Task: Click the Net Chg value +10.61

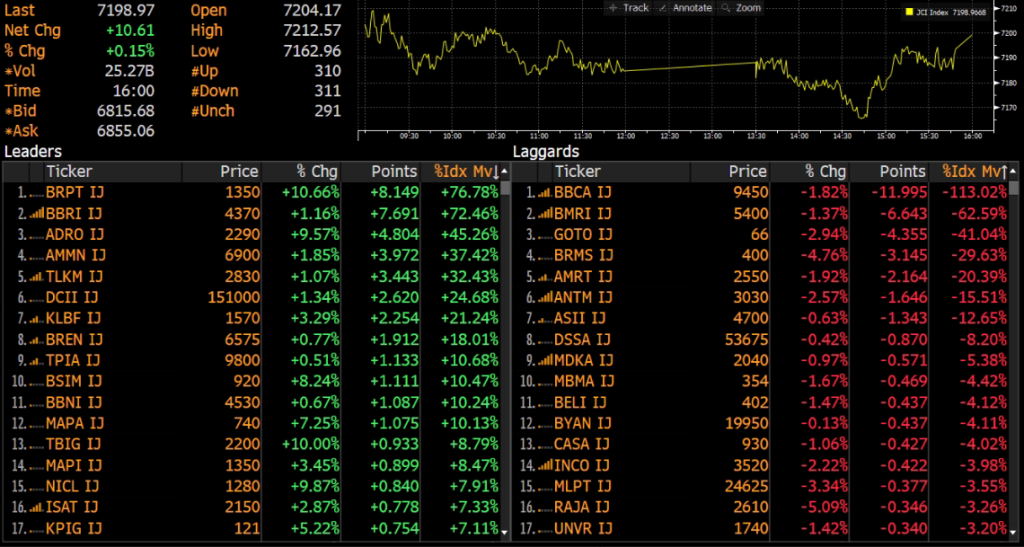Action: coord(131,31)
